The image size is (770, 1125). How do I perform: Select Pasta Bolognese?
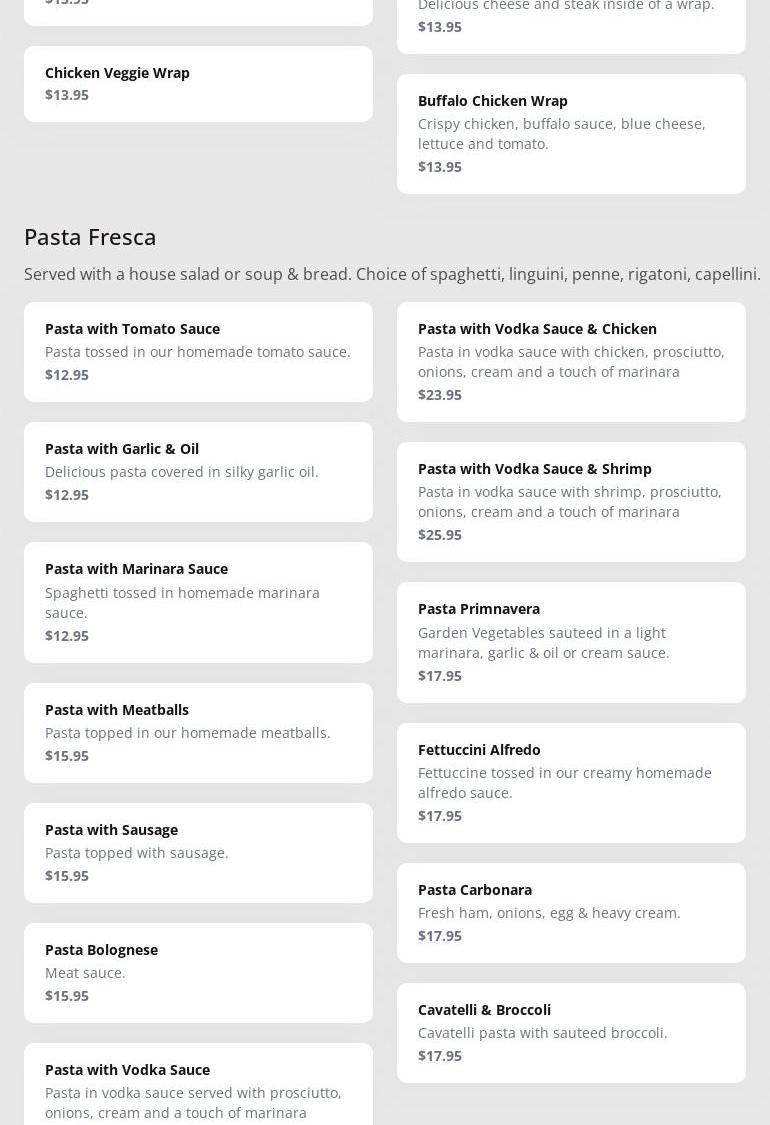pyautogui.click(x=198, y=973)
